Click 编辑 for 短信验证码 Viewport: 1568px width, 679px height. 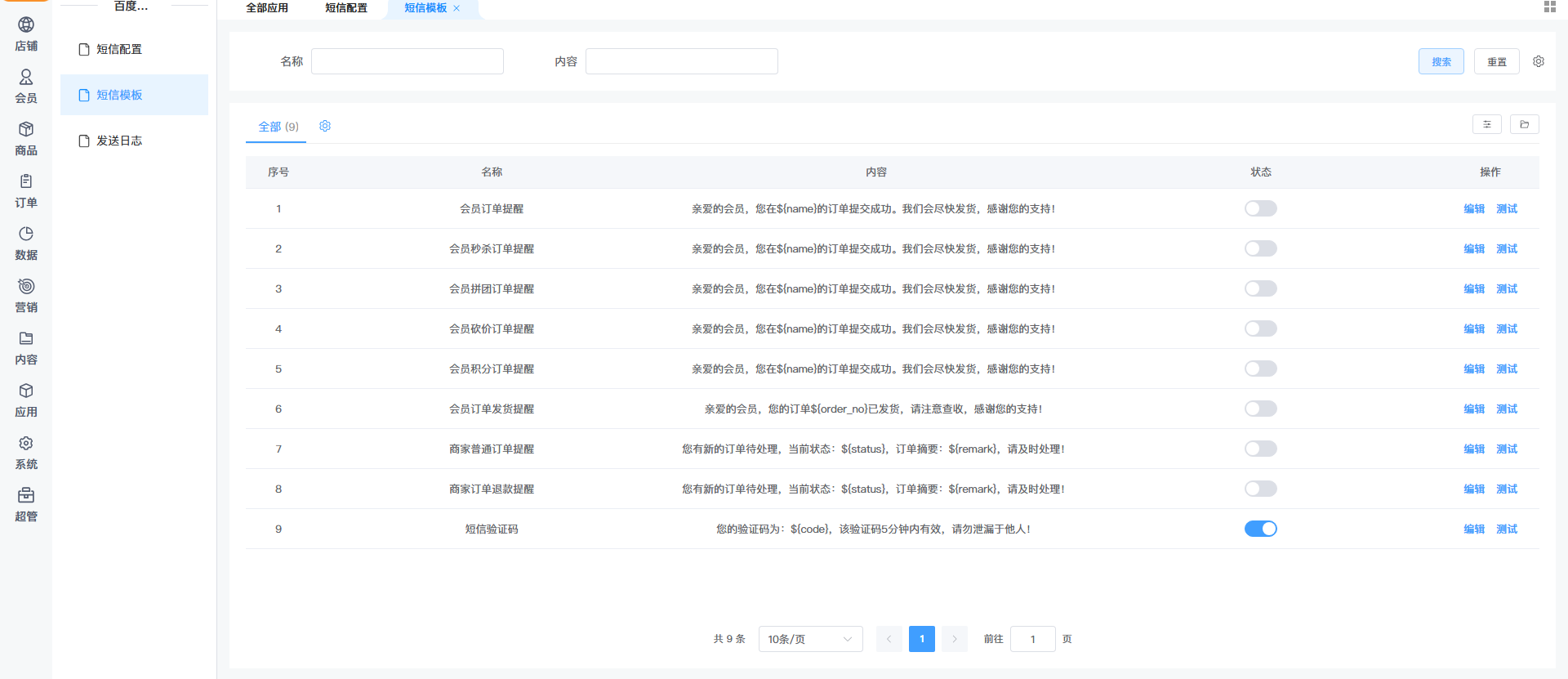[1474, 529]
